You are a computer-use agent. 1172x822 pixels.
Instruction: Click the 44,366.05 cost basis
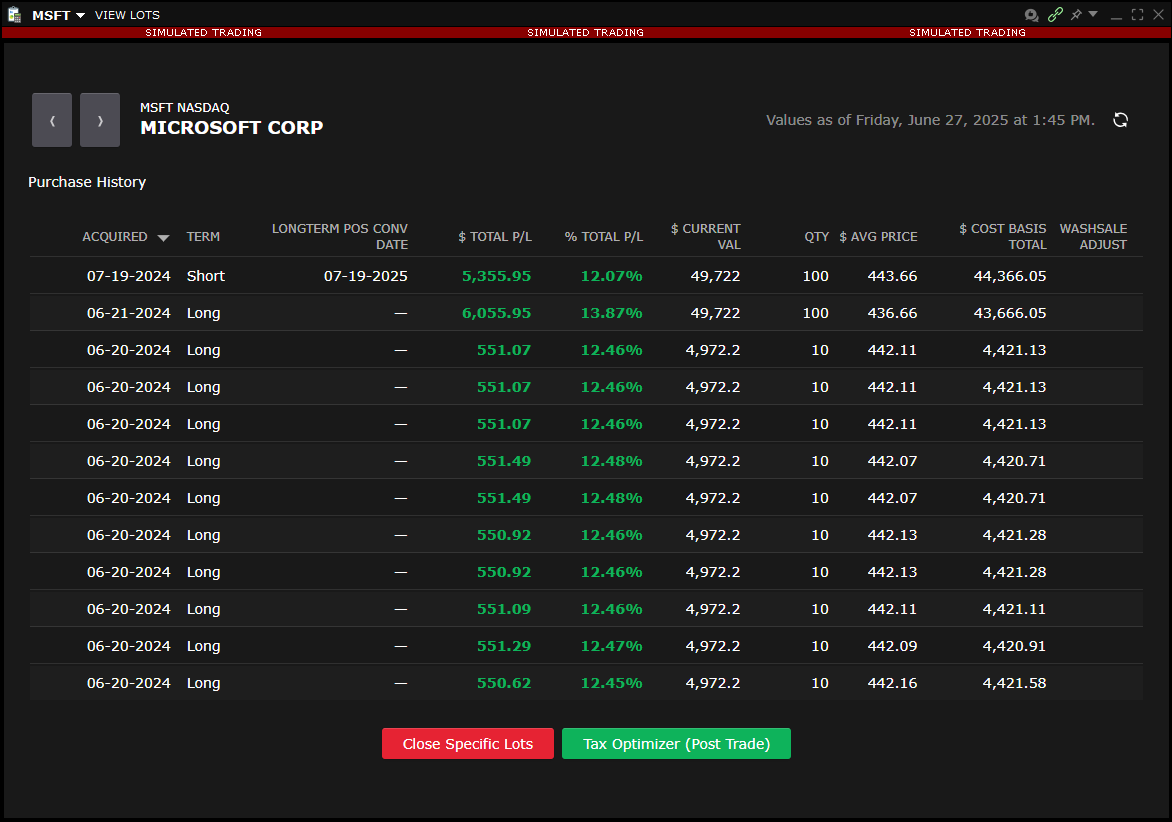1010,276
